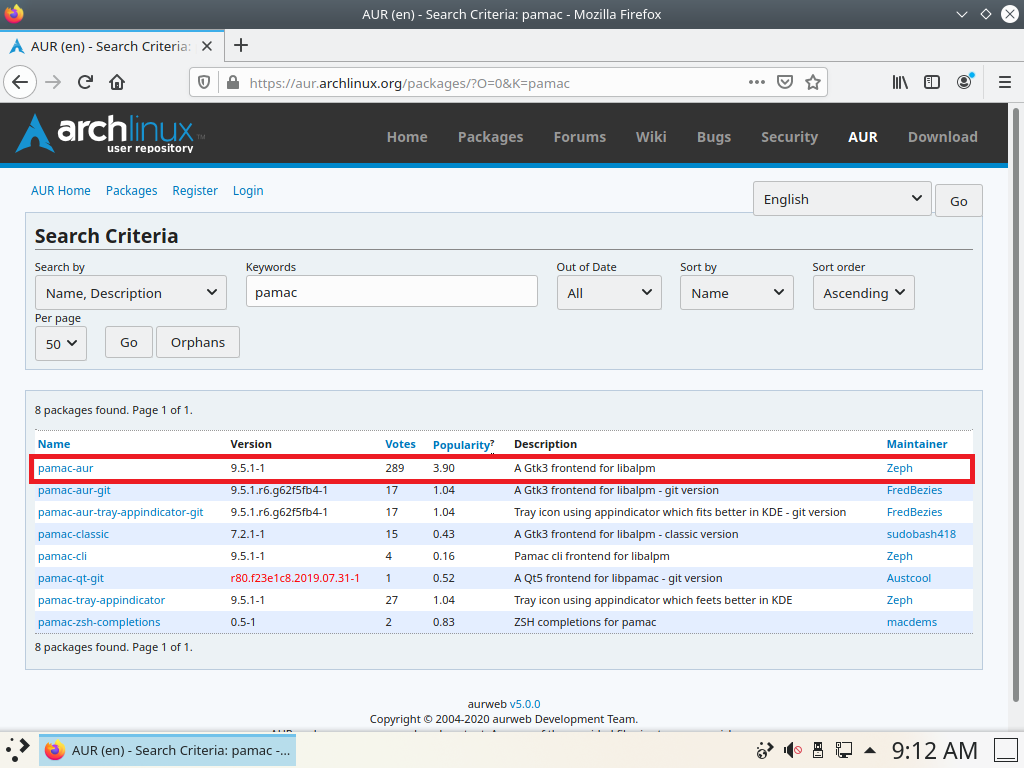The height and width of the screenshot is (768, 1024).
Task: Click the aurweb v5.0.0 version link
Action: point(525,704)
